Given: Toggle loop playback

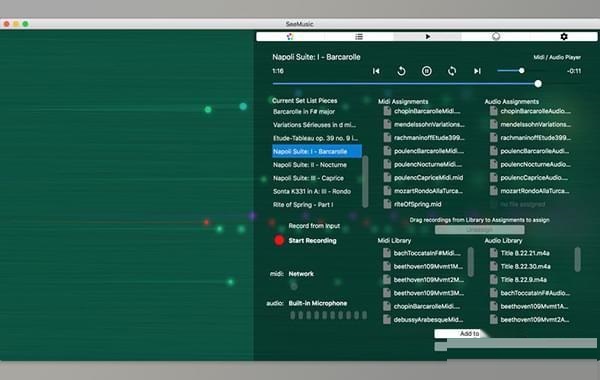Looking at the screenshot, I should click(452, 71).
